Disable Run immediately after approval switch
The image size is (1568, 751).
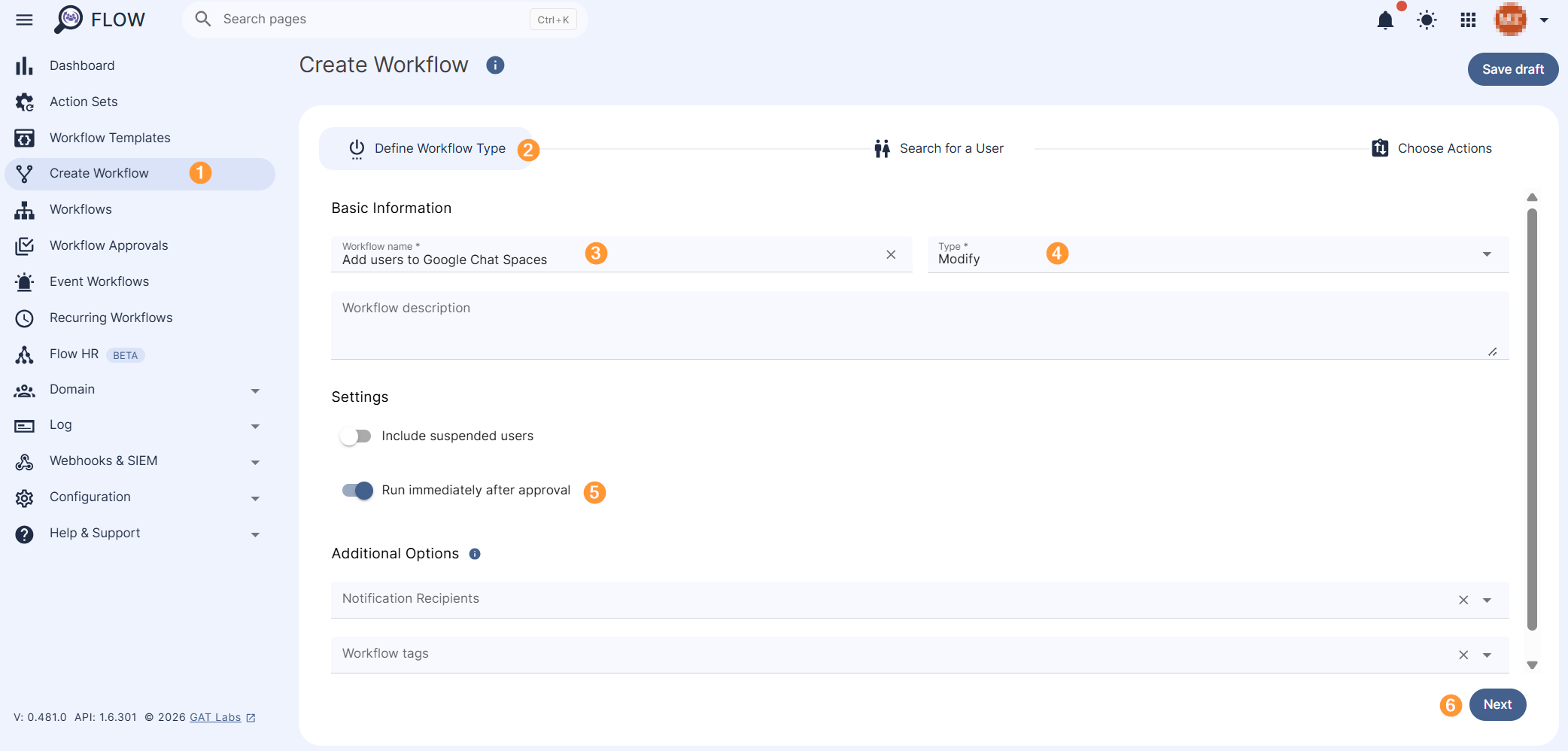pyautogui.click(x=357, y=491)
